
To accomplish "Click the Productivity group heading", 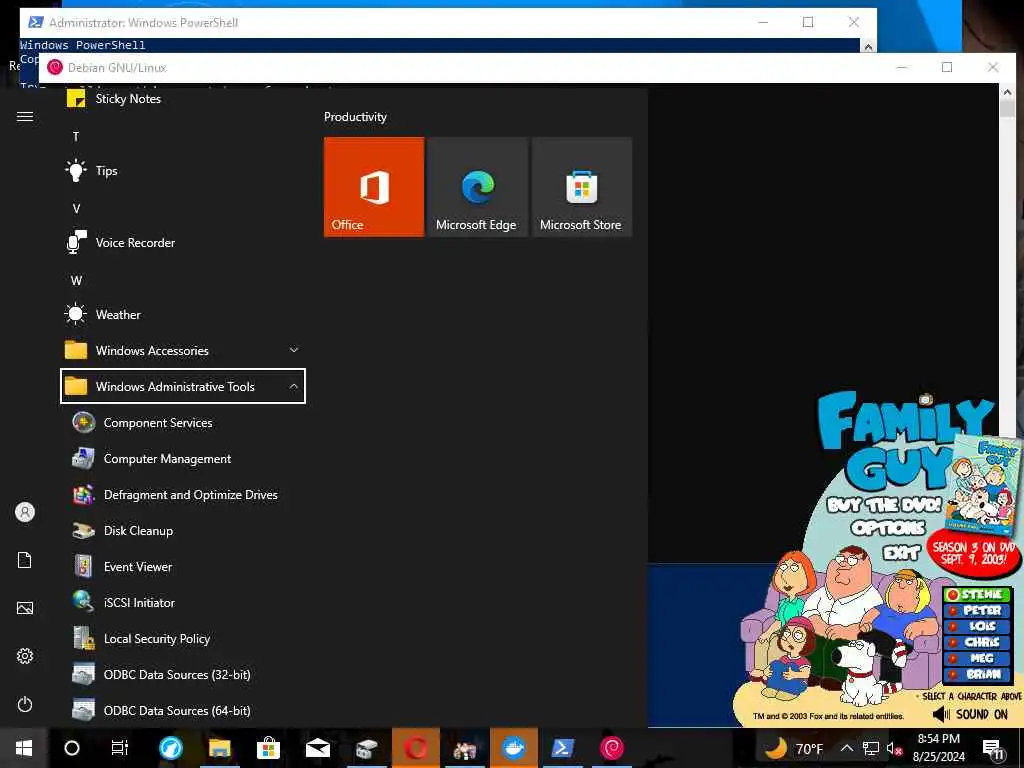I will point(355,117).
